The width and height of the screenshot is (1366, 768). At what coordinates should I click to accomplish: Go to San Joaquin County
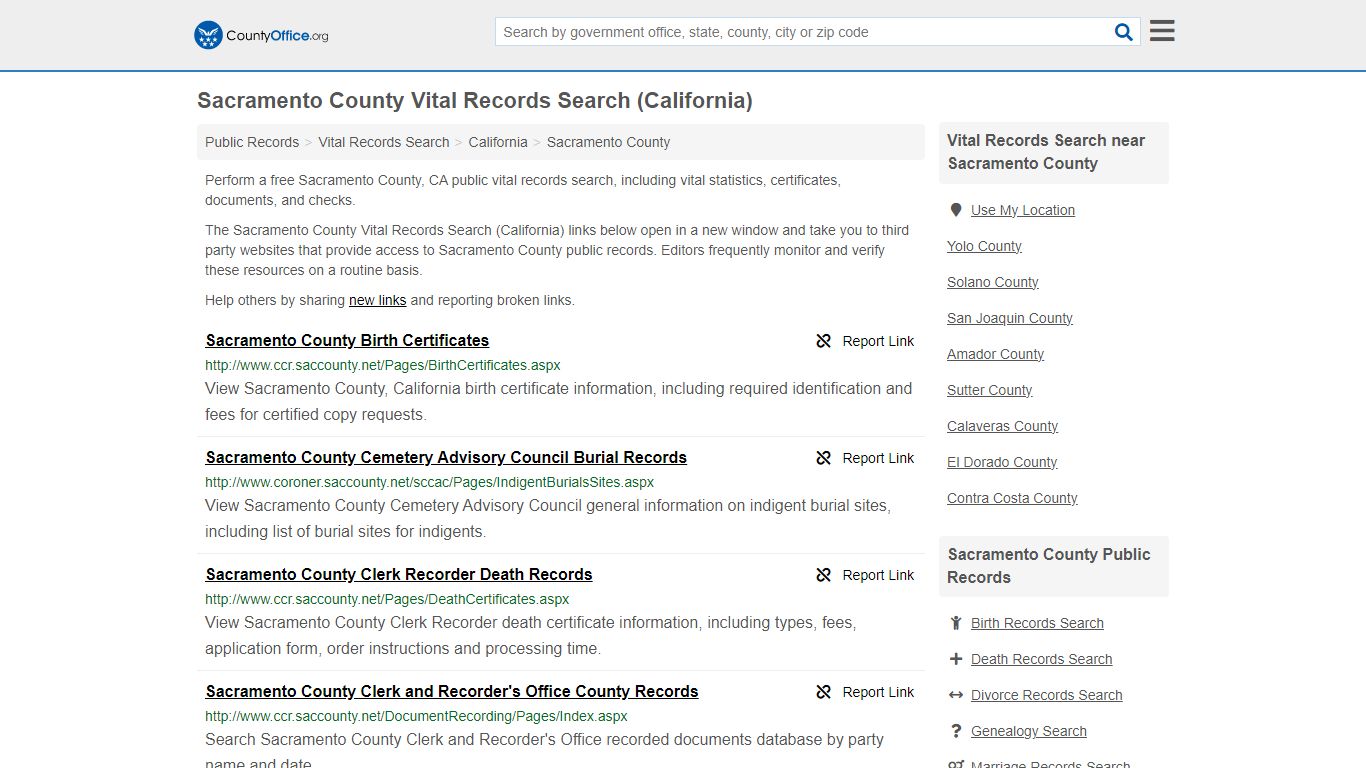1010,318
